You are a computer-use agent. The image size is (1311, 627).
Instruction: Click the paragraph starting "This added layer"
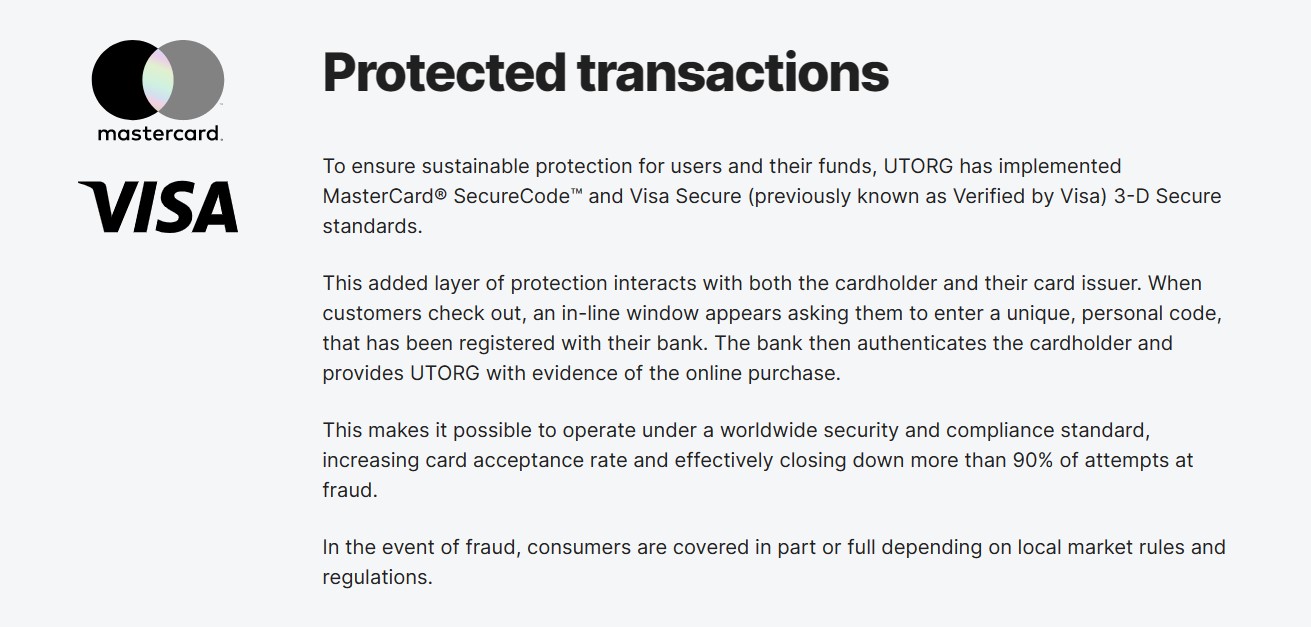770,328
